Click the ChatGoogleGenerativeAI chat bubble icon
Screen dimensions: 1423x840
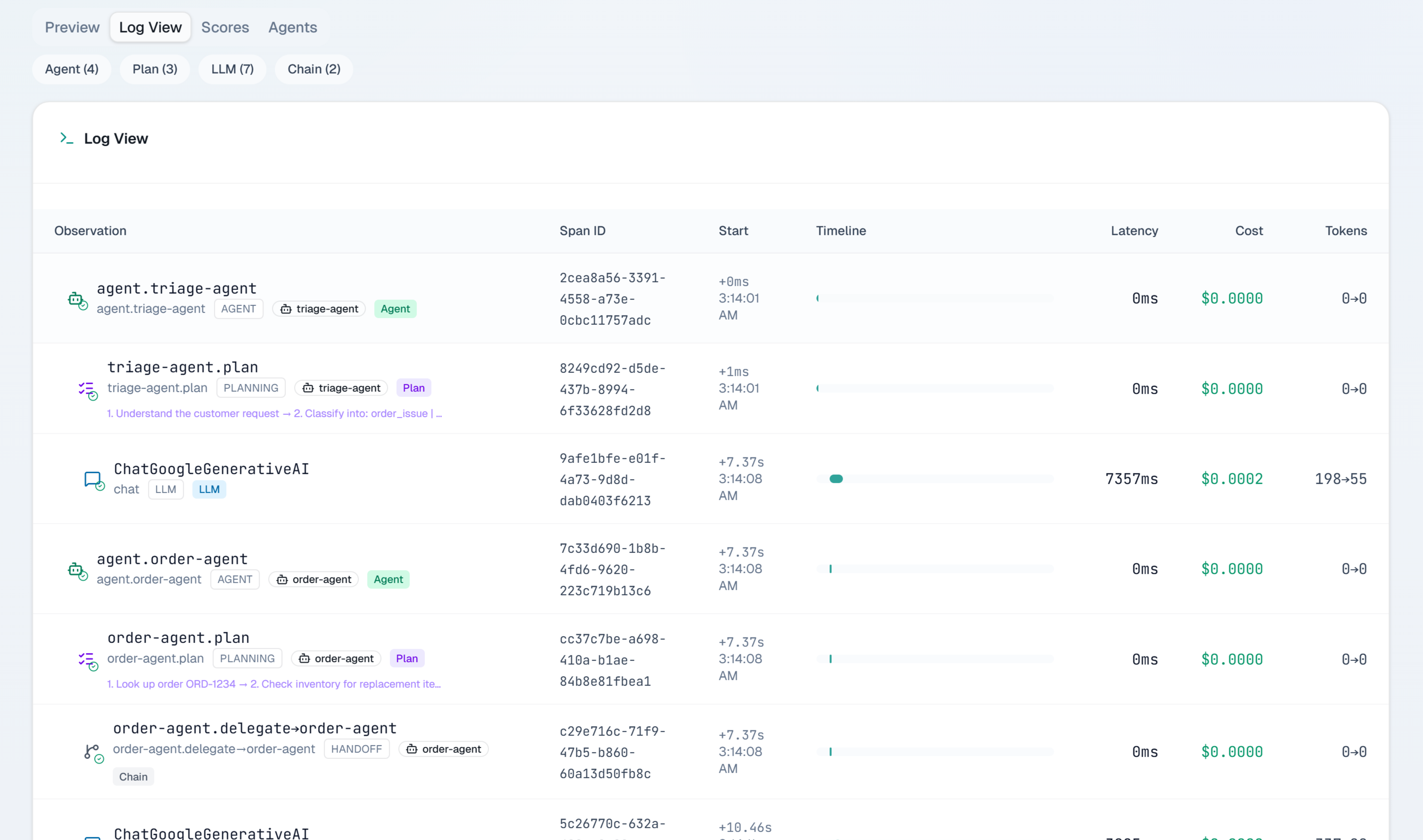(x=93, y=480)
